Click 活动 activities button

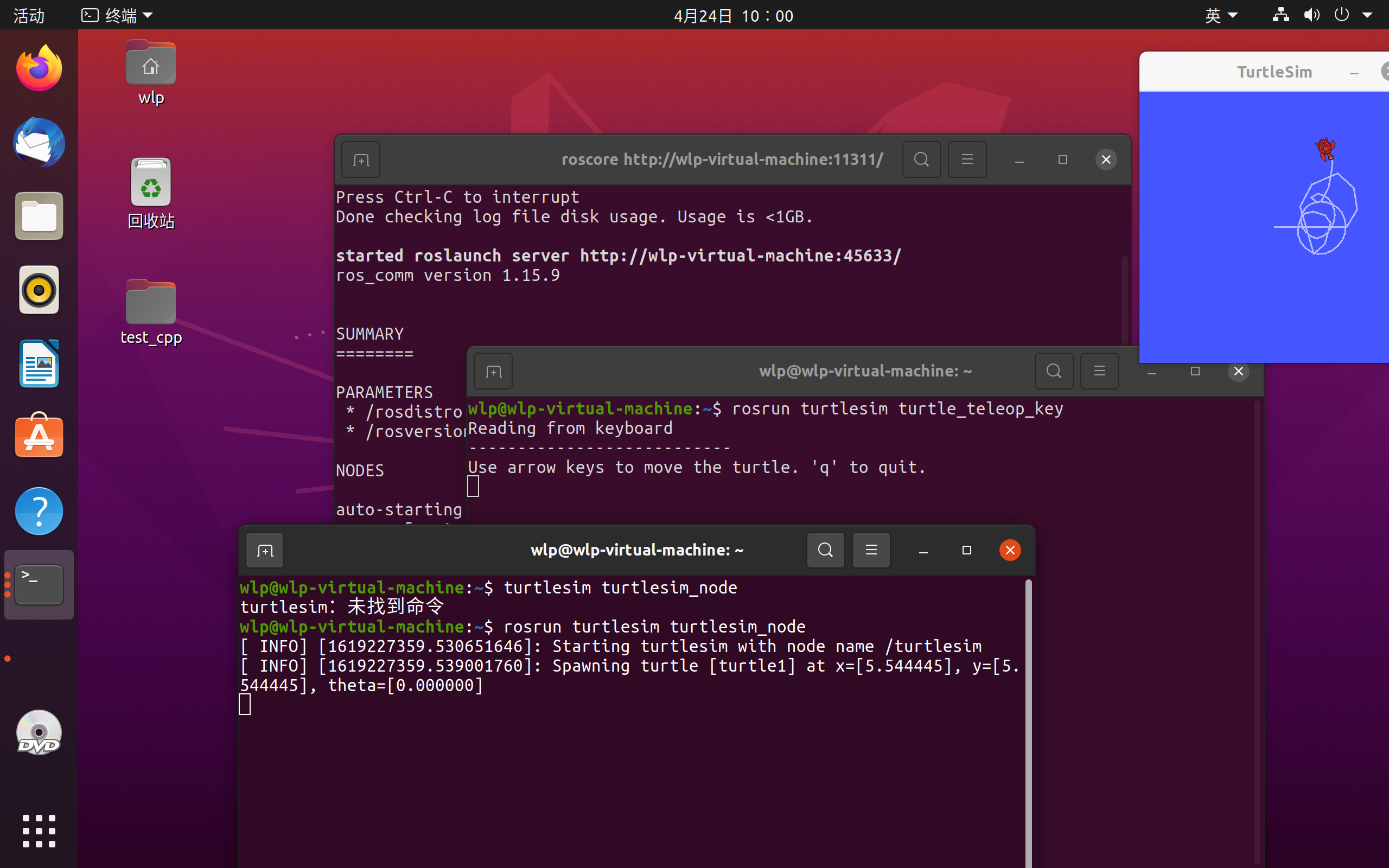(29, 16)
